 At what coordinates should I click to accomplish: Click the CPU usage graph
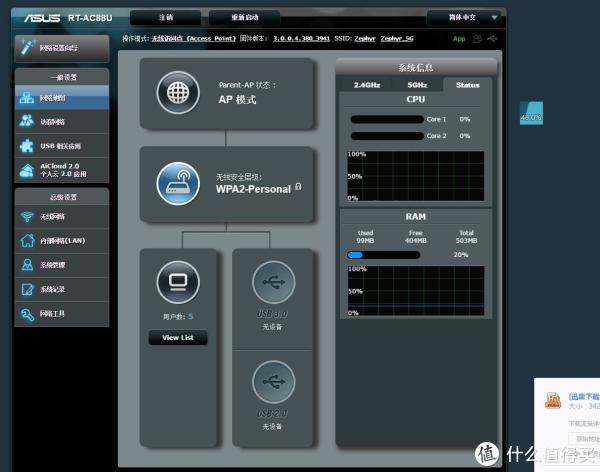coord(416,176)
